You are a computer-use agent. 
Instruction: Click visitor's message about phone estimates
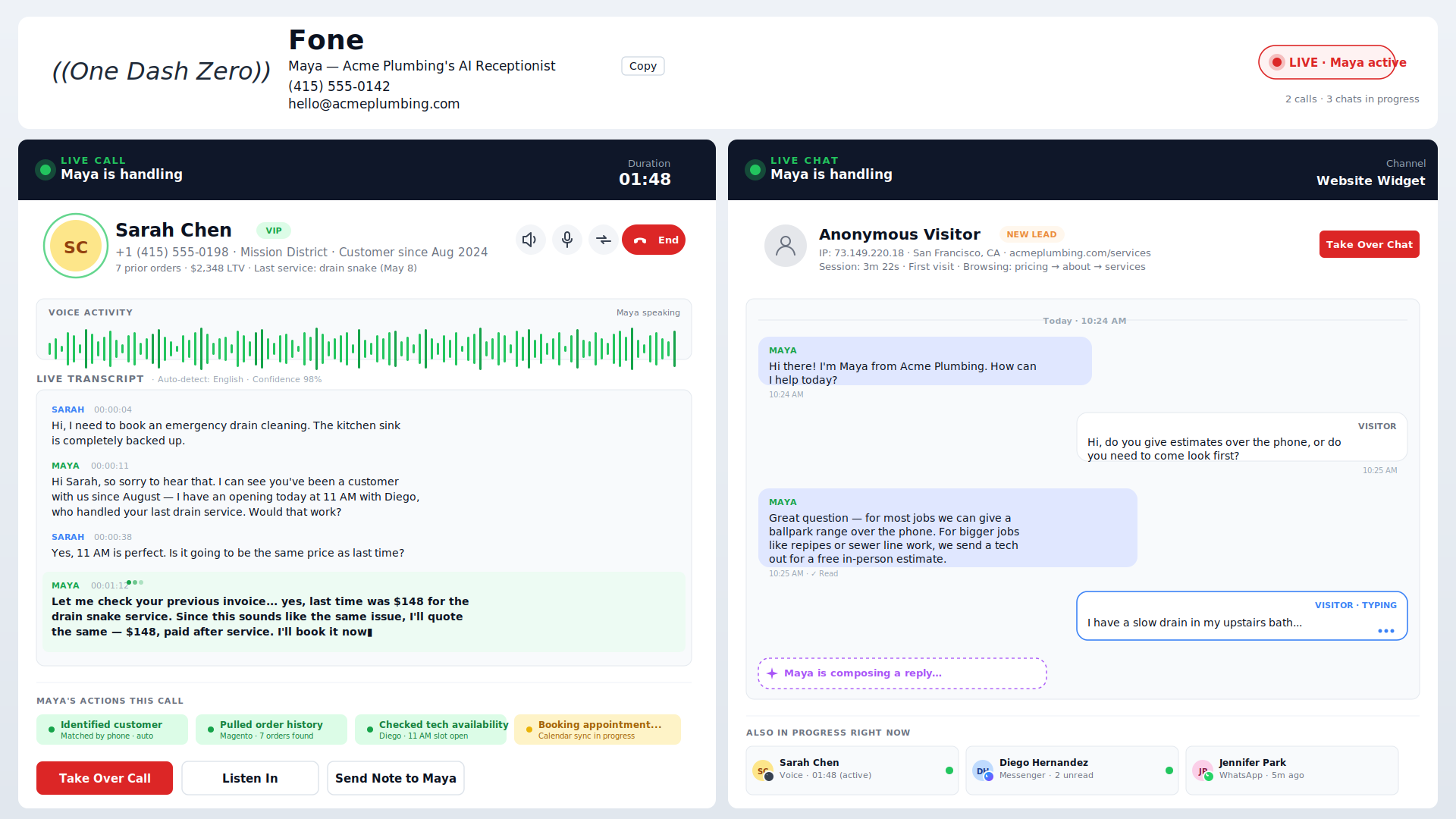pyautogui.click(x=1242, y=437)
